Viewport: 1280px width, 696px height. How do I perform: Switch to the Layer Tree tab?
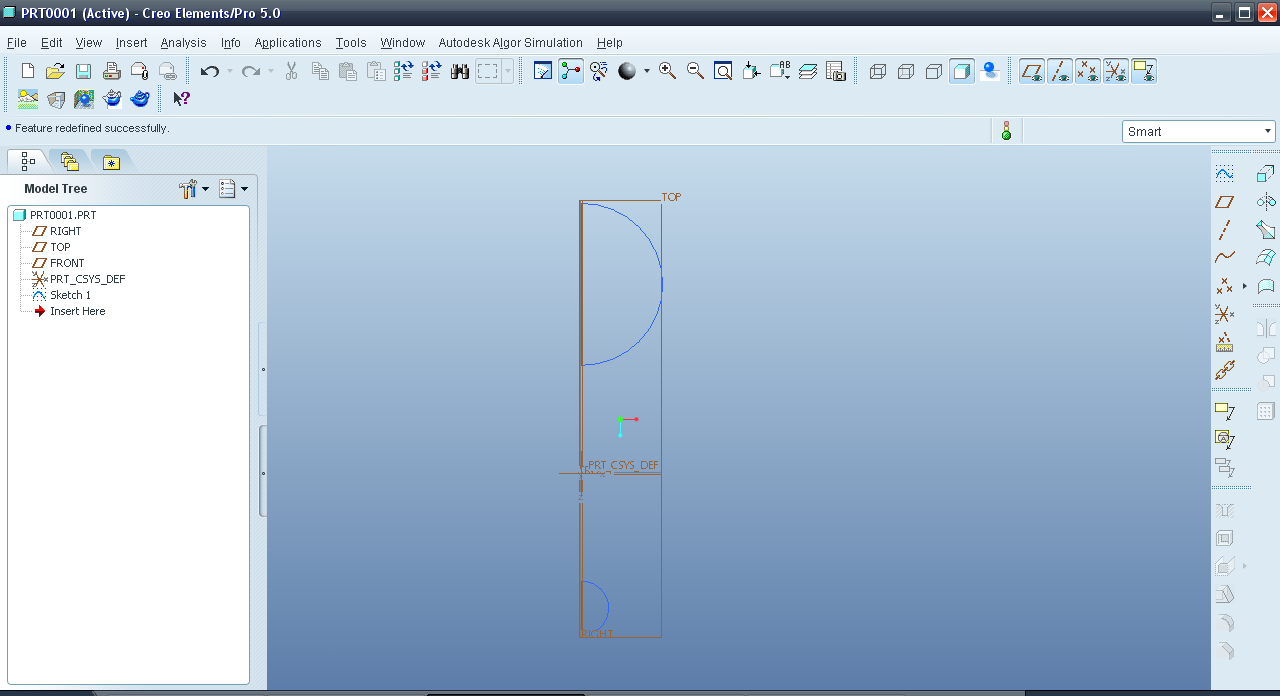pyautogui.click(x=69, y=161)
